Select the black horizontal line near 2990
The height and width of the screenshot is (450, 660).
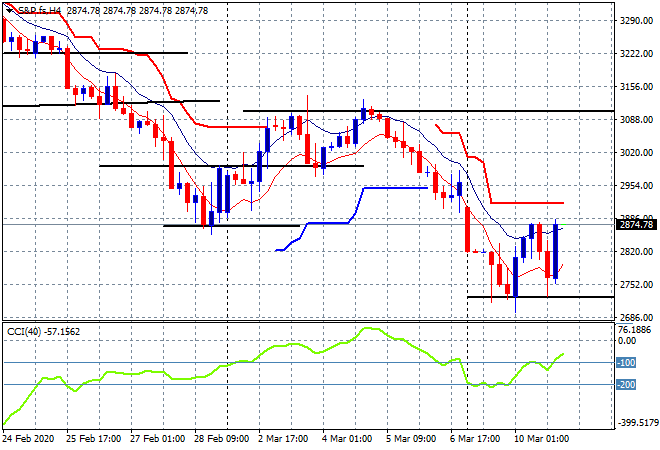coord(232,166)
